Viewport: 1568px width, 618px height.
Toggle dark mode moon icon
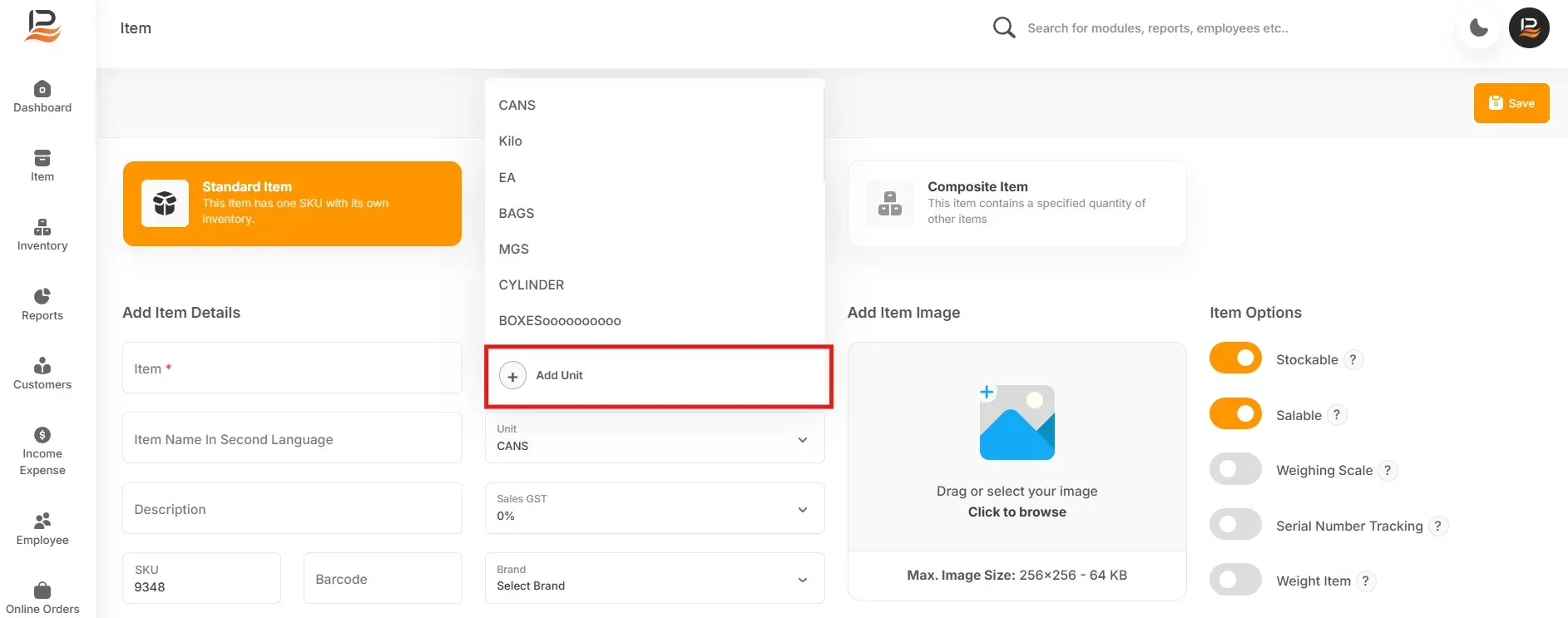click(x=1479, y=27)
